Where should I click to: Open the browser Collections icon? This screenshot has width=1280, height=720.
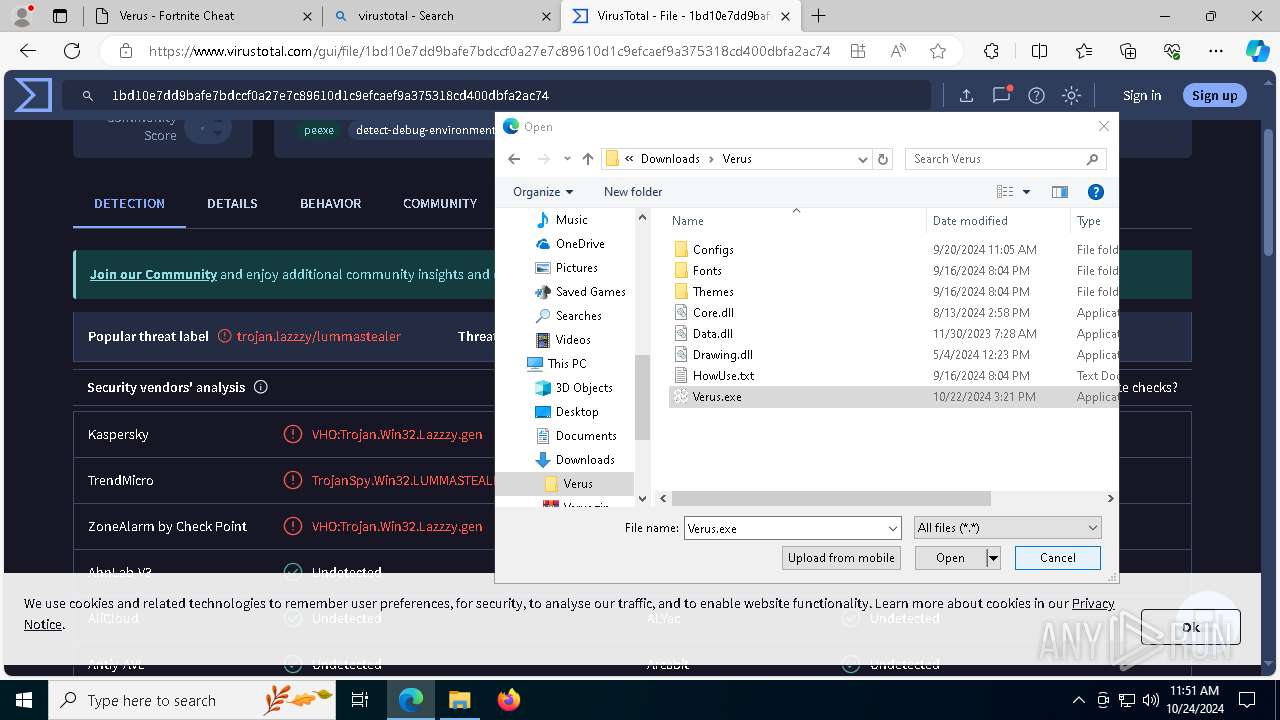click(x=1128, y=51)
